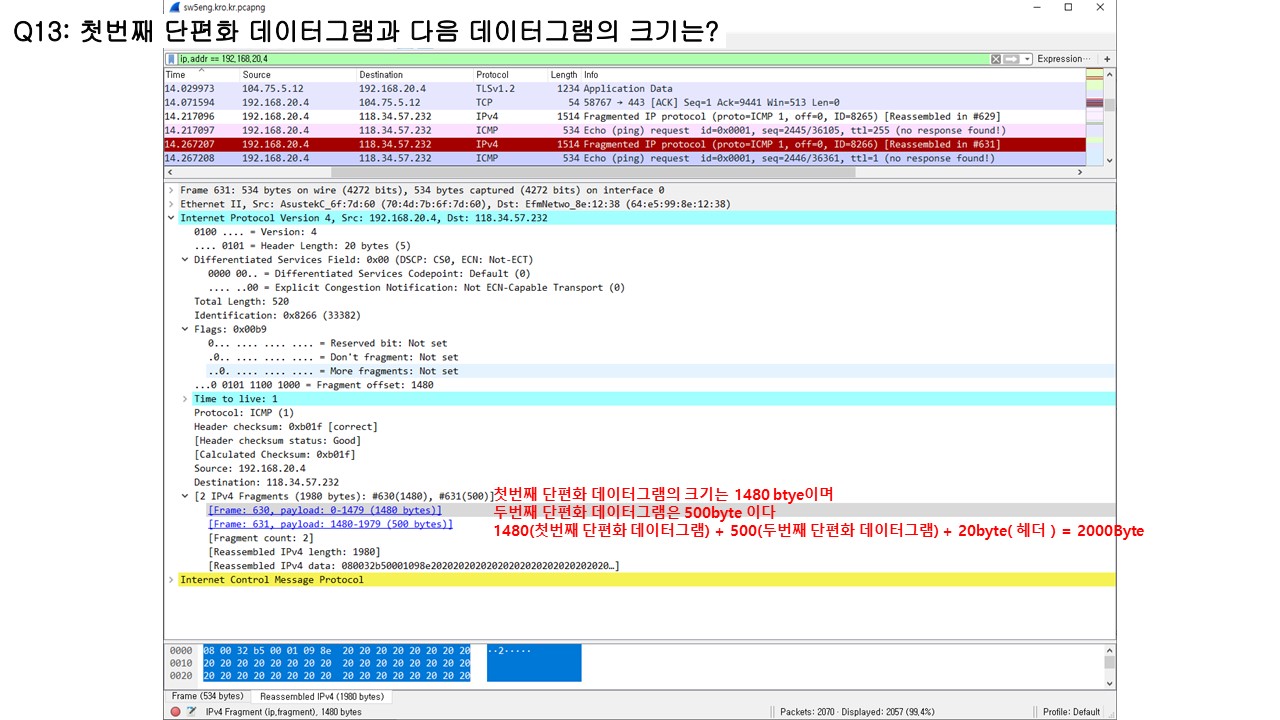Add a filter button with plus icon
This screenshot has width=1280, height=720.
click(1107, 59)
